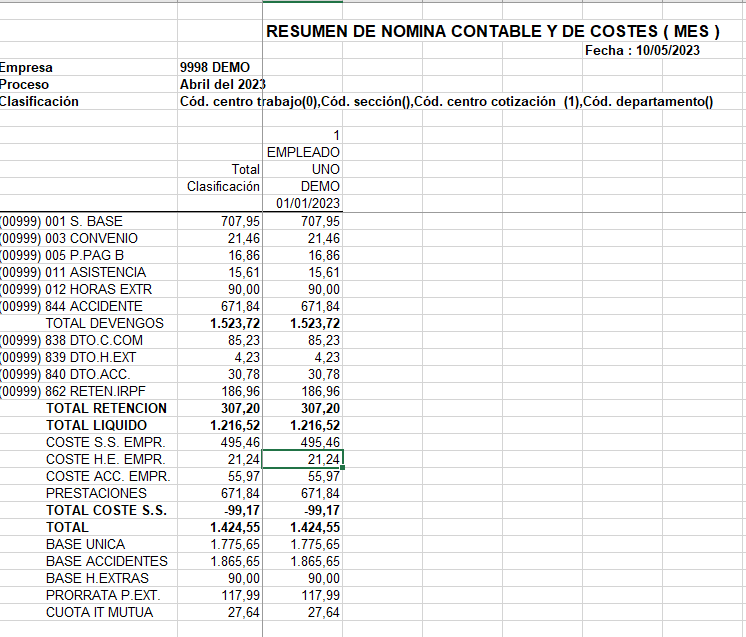Select the selected cell's fill handle
This screenshot has height=637, width=746.
pos(343,468)
